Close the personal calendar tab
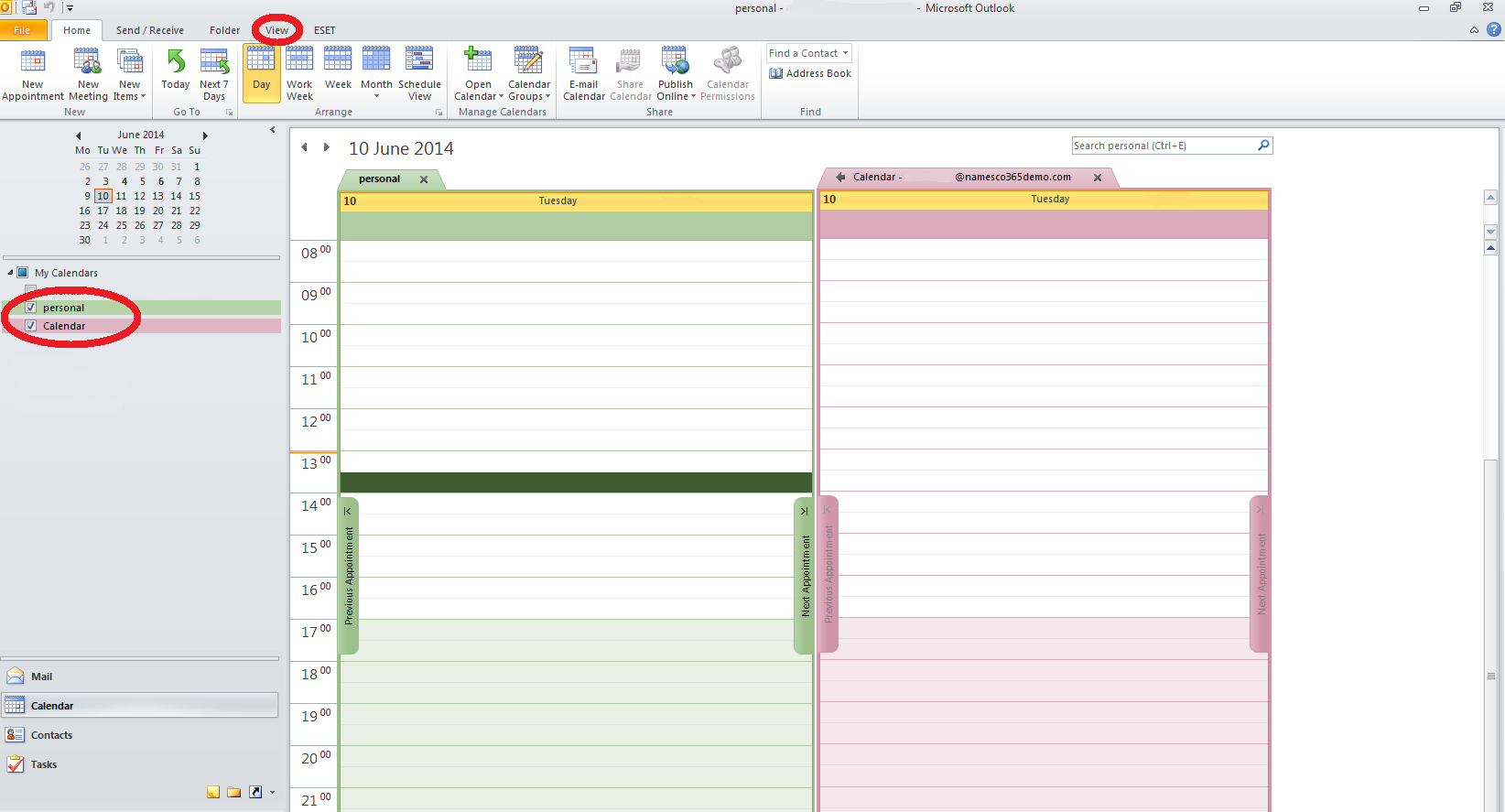Screen dimensions: 1505x812 424,179
